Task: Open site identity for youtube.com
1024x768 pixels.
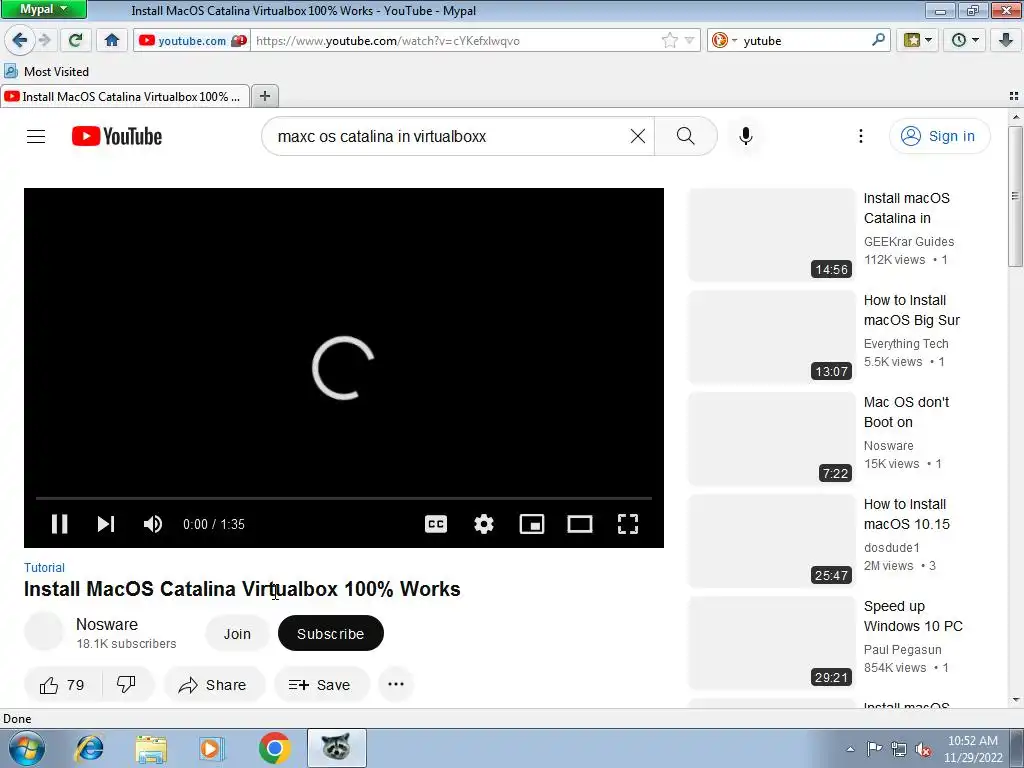Action: pos(191,40)
